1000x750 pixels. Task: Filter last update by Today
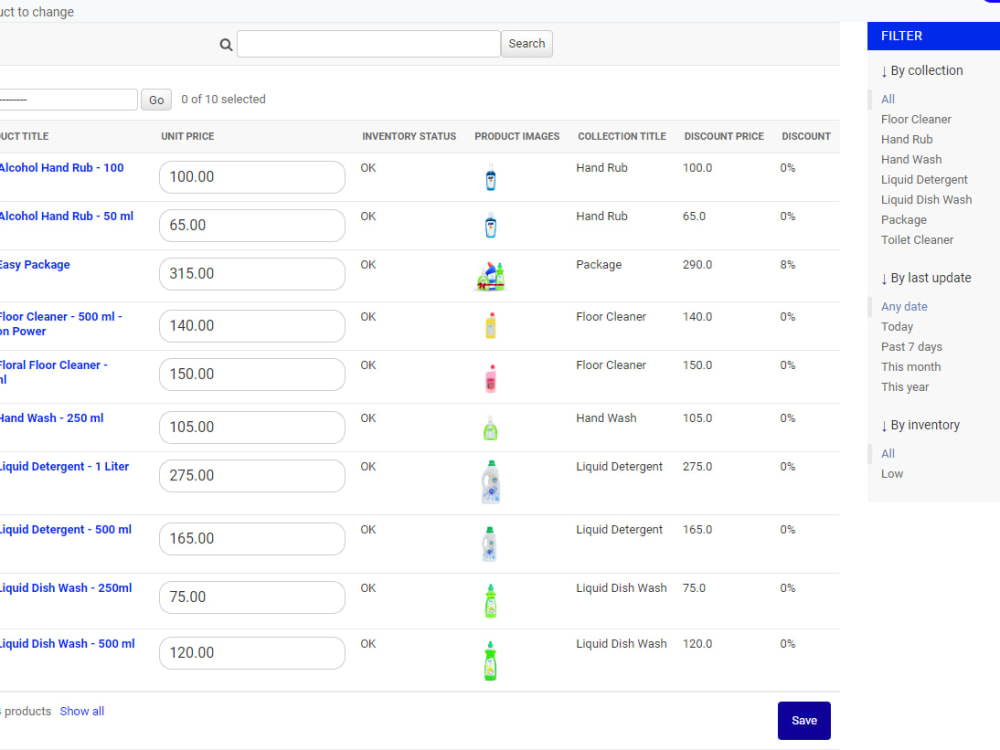pyautogui.click(x=897, y=327)
